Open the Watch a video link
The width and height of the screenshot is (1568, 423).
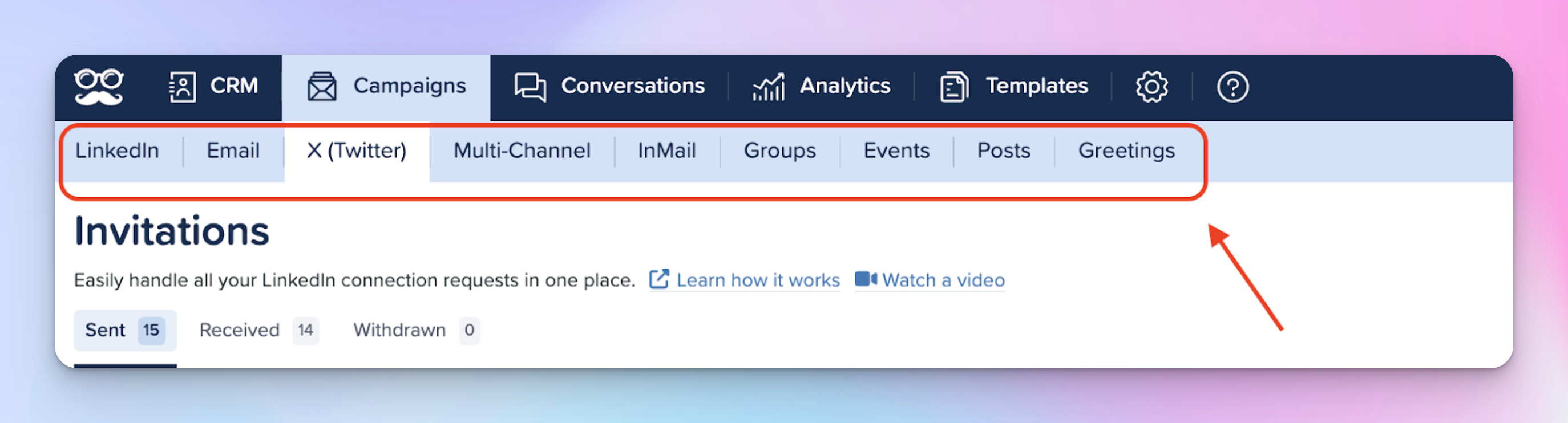943,280
